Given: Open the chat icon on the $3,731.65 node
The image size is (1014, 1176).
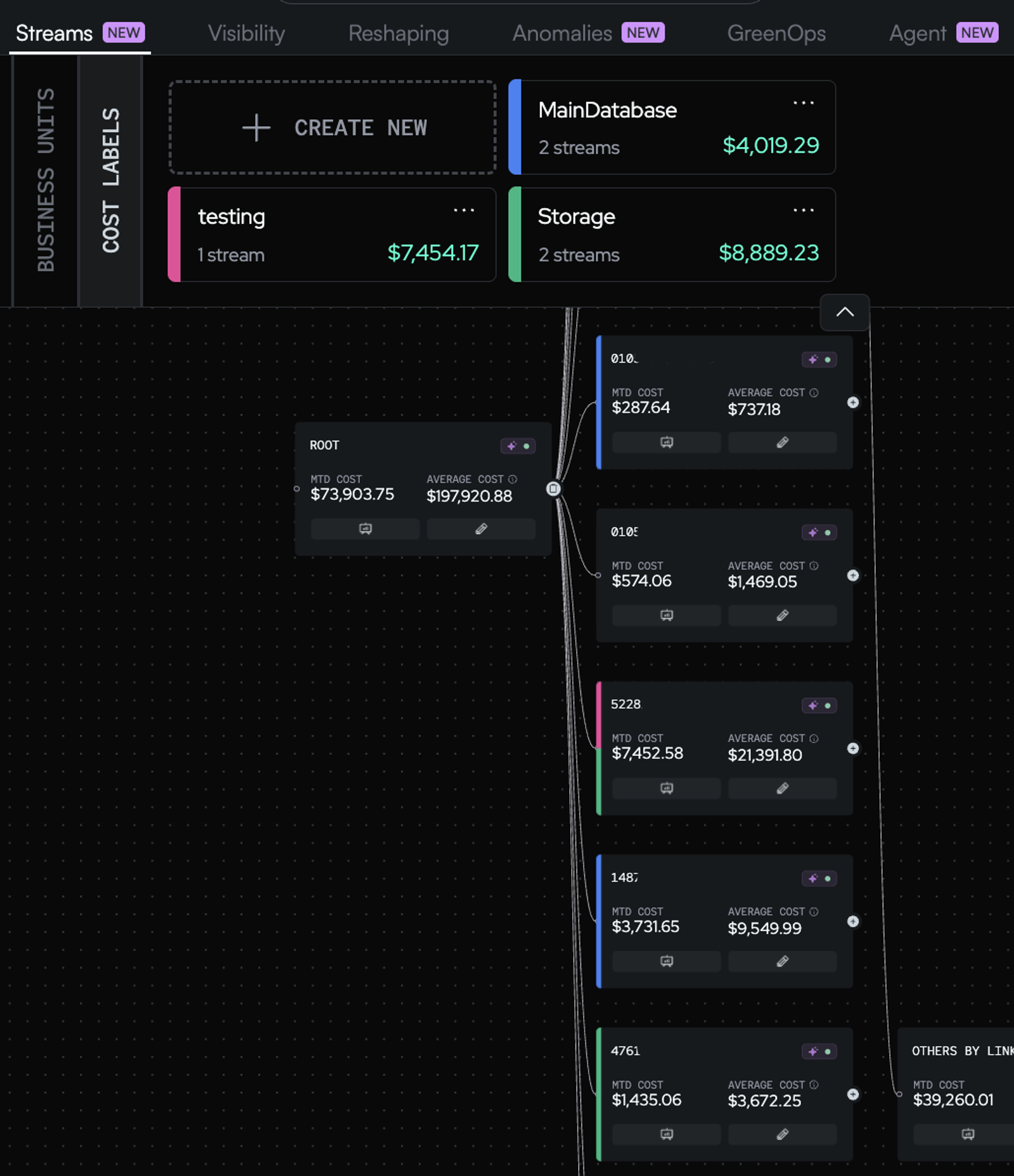Looking at the screenshot, I should (667, 962).
